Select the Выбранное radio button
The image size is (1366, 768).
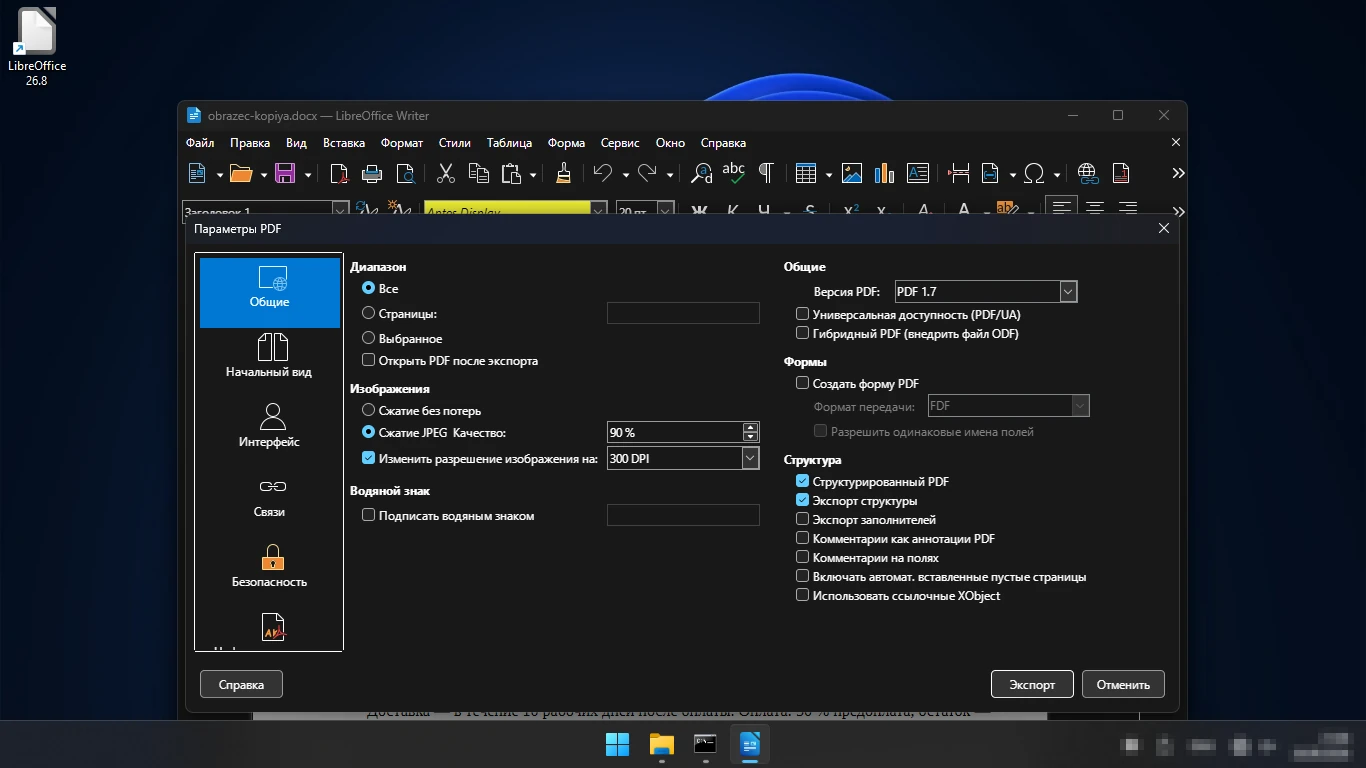(x=368, y=338)
